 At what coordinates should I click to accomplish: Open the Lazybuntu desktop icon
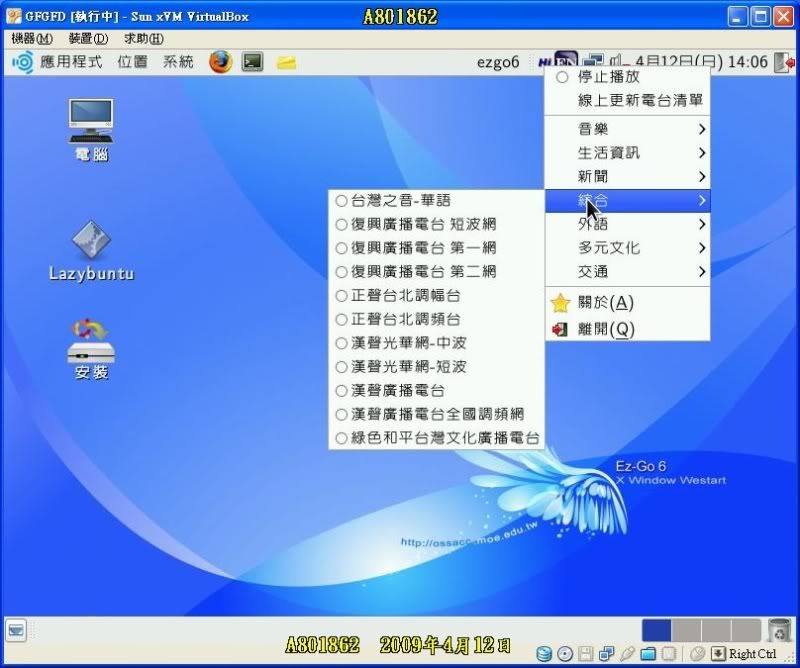tap(92, 251)
